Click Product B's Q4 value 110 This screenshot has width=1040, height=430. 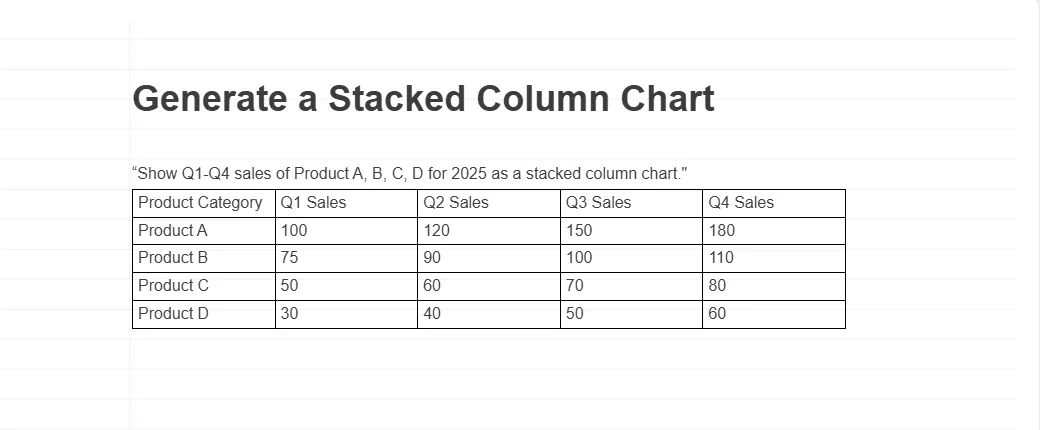pos(721,258)
